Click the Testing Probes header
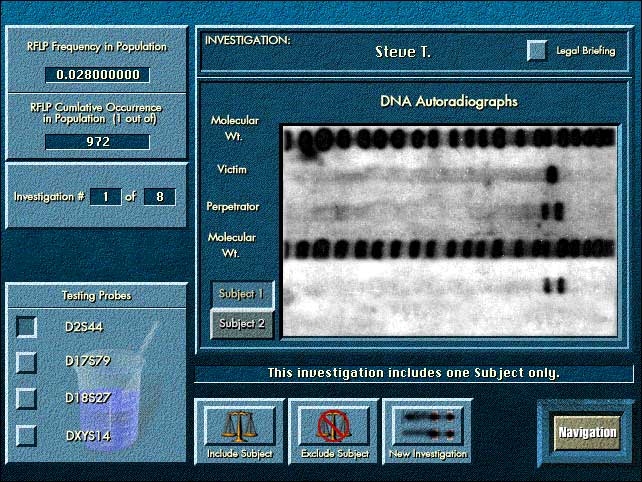The height and width of the screenshot is (482, 642). pos(97,296)
